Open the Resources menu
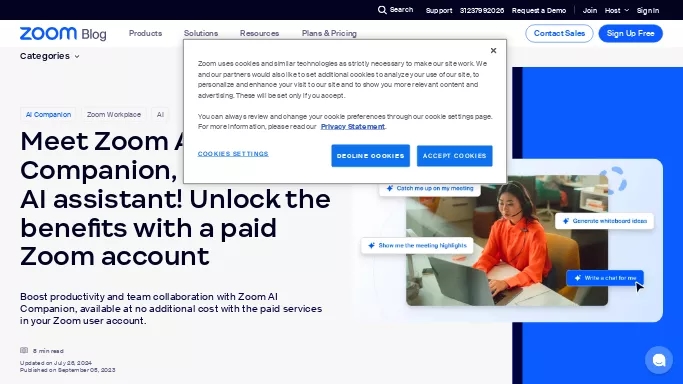The height and width of the screenshot is (384, 683). point(259,34)
